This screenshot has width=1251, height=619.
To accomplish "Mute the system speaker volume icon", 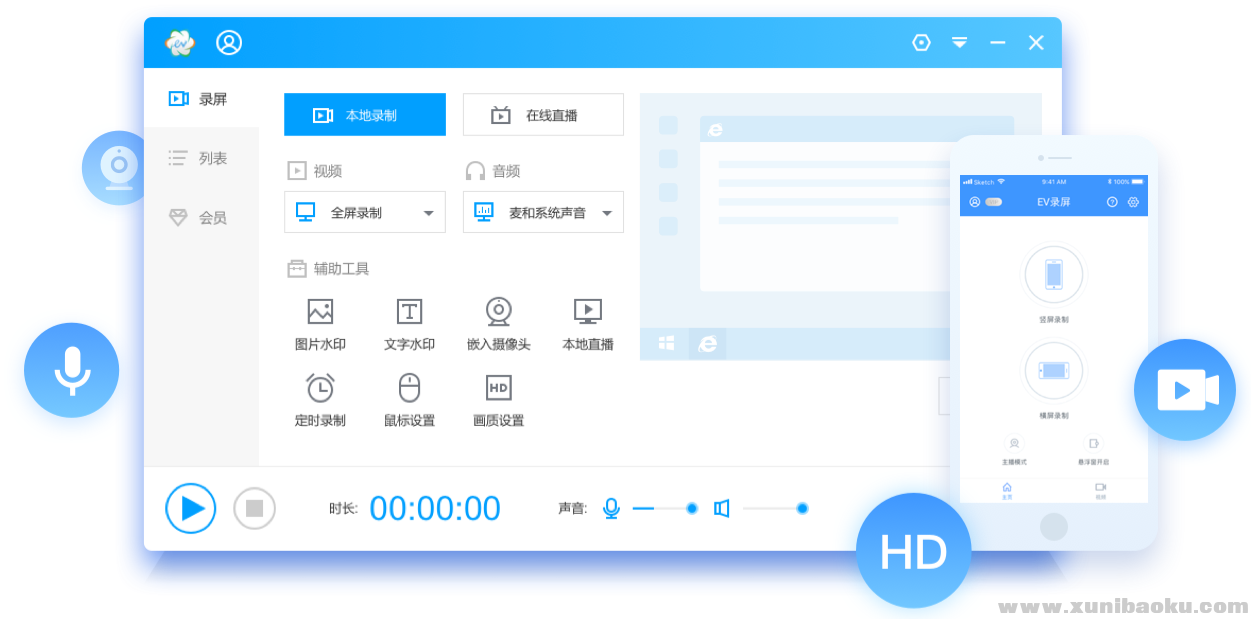I will coord(721,508).
